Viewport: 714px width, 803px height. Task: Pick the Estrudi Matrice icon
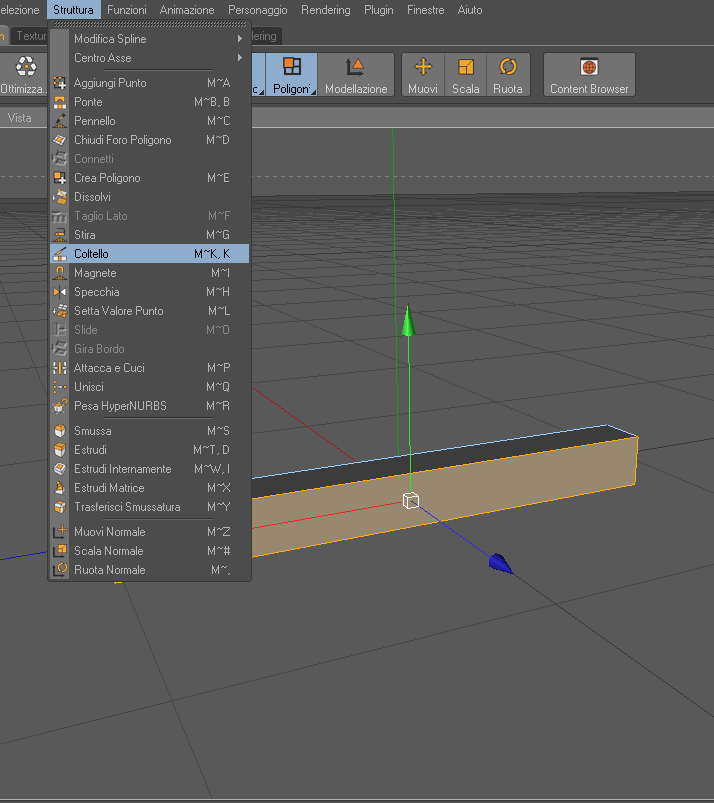click(x=60, y=488)
